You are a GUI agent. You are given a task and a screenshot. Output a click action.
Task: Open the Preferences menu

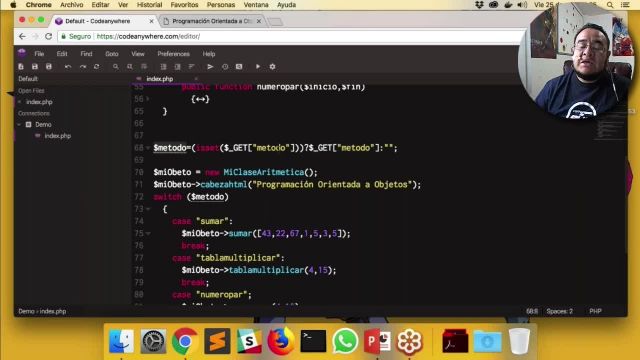coord(173,54)
